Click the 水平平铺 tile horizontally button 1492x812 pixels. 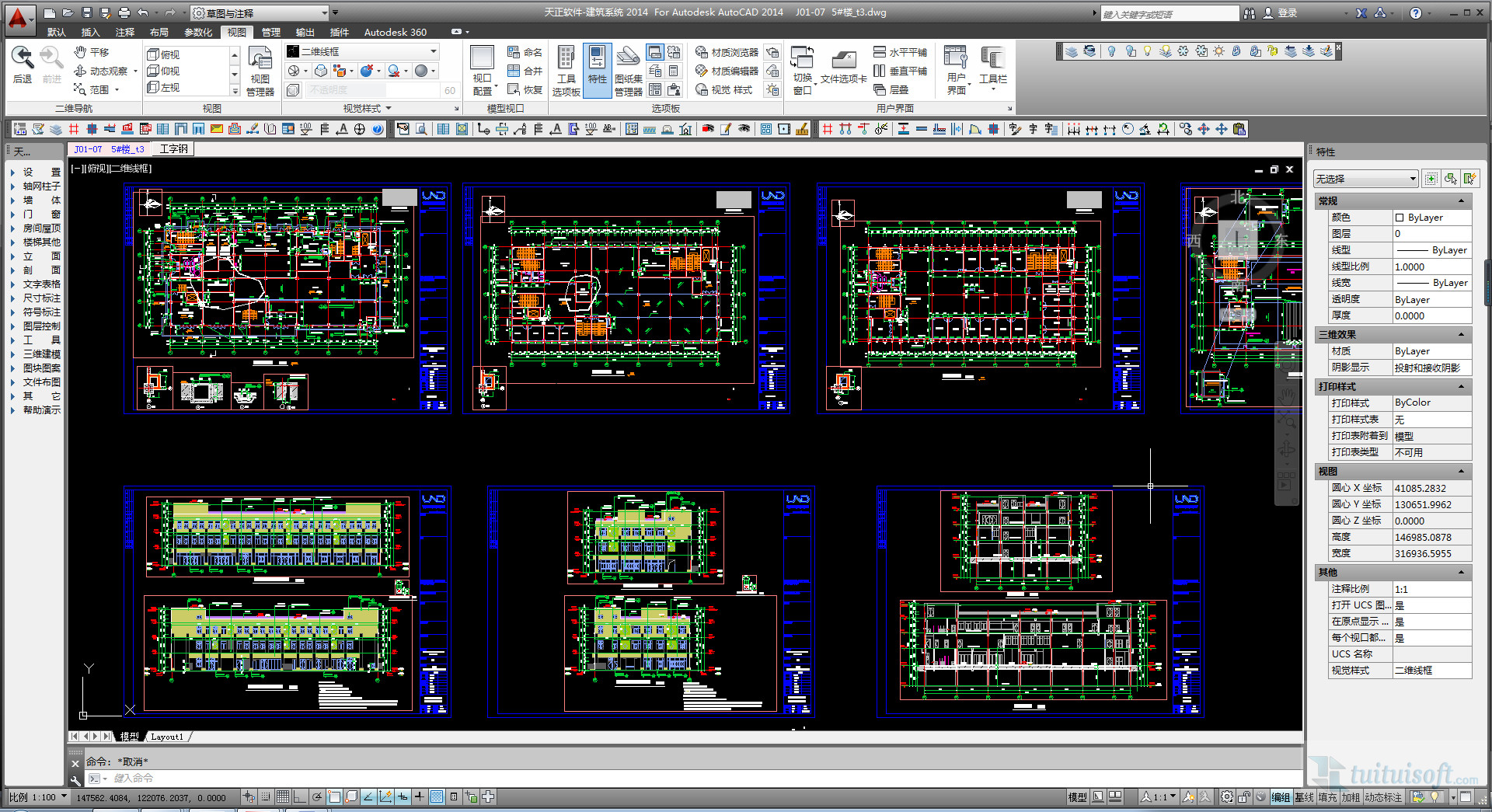pyautogui.click(x=900, y=52)
